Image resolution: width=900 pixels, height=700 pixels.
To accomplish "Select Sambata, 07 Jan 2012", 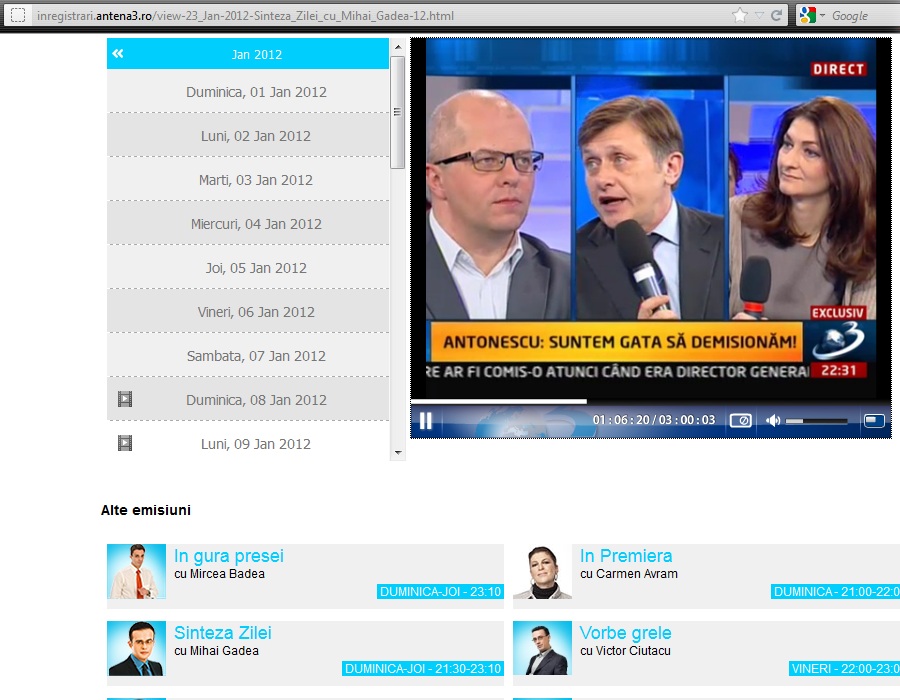I will 248,356.
